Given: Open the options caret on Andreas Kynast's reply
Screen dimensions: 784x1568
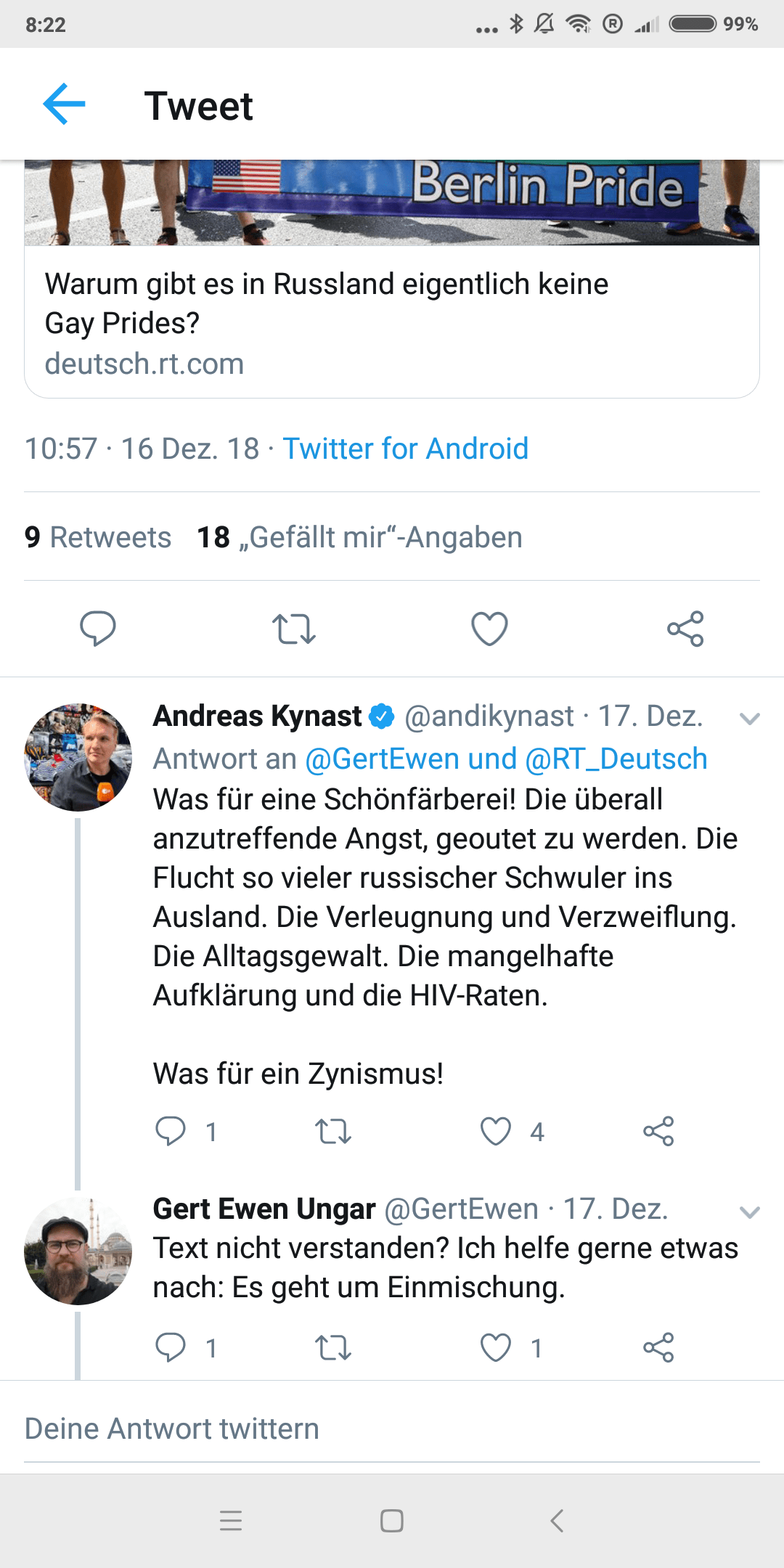Looking at the screenshot, I should [x=749, y=719].
